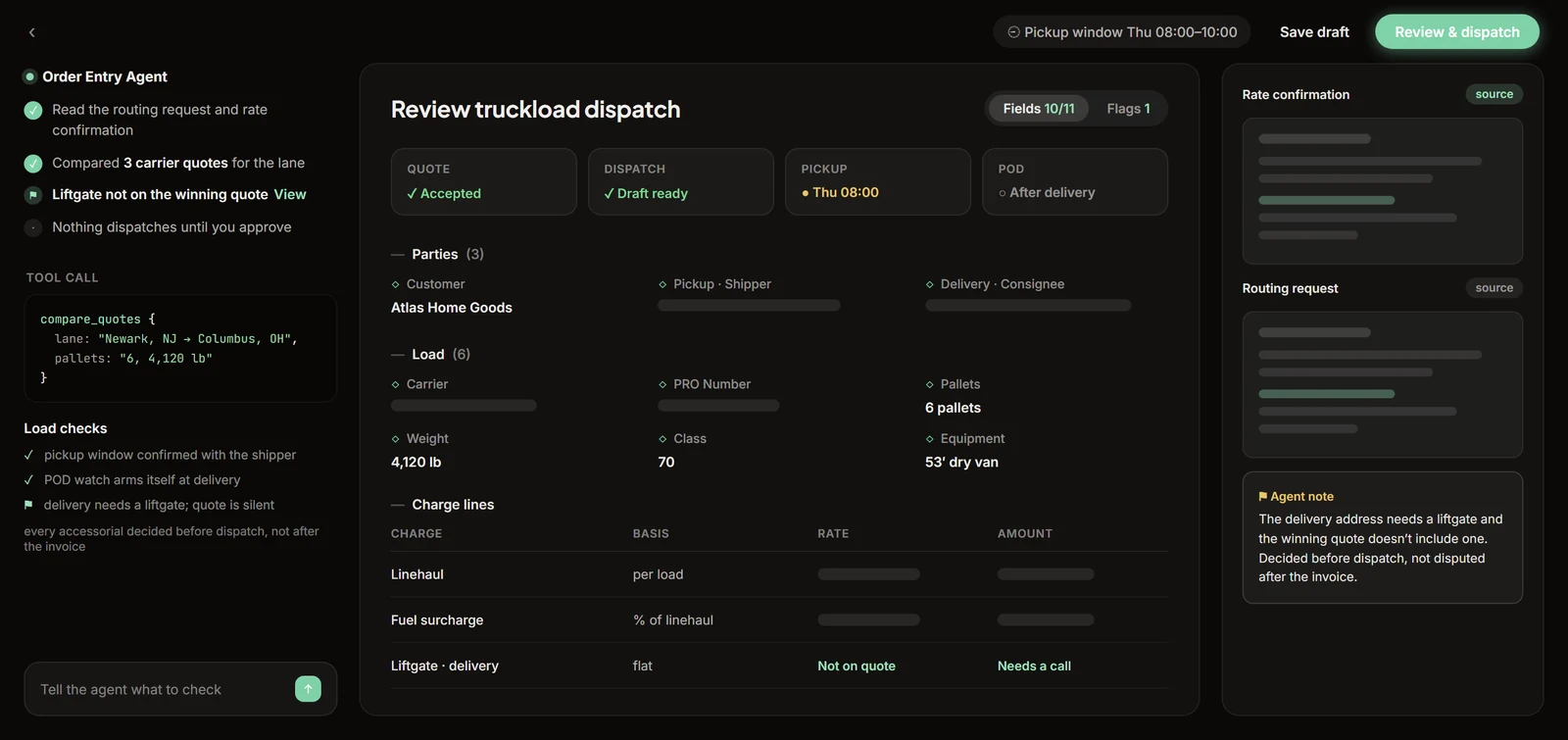Open Rate confirmation source button
1568x740 pixels.
click(1494, 94)
